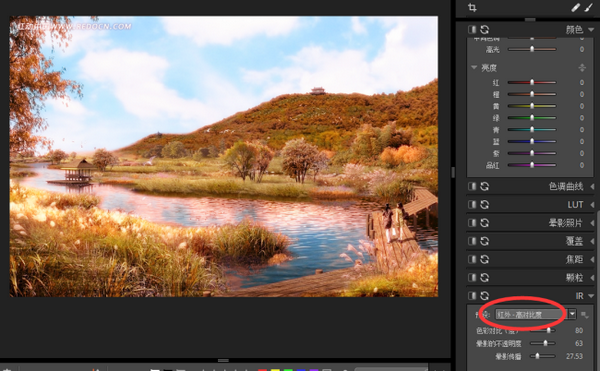
Task: Click the 红 luminance slider
Action: (x=532, y=82)
